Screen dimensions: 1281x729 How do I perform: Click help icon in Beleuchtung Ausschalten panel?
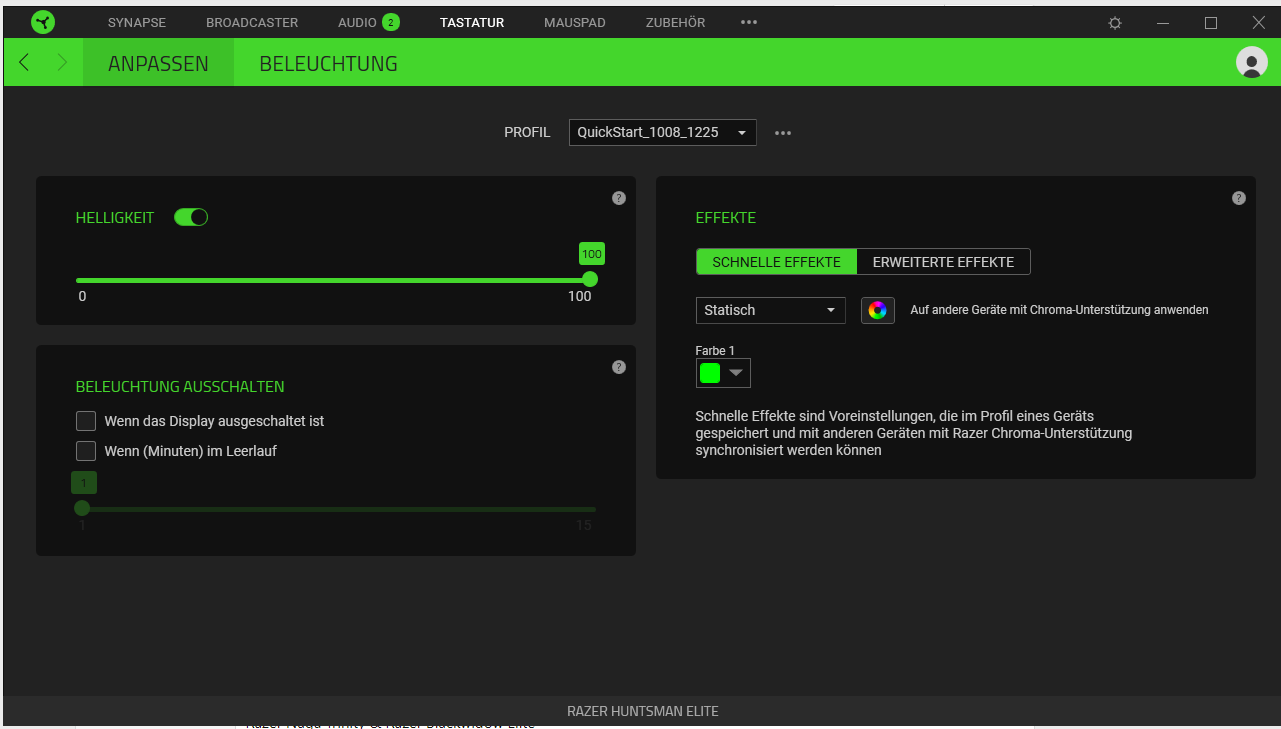pyautogui.click(x=618, y=367)
